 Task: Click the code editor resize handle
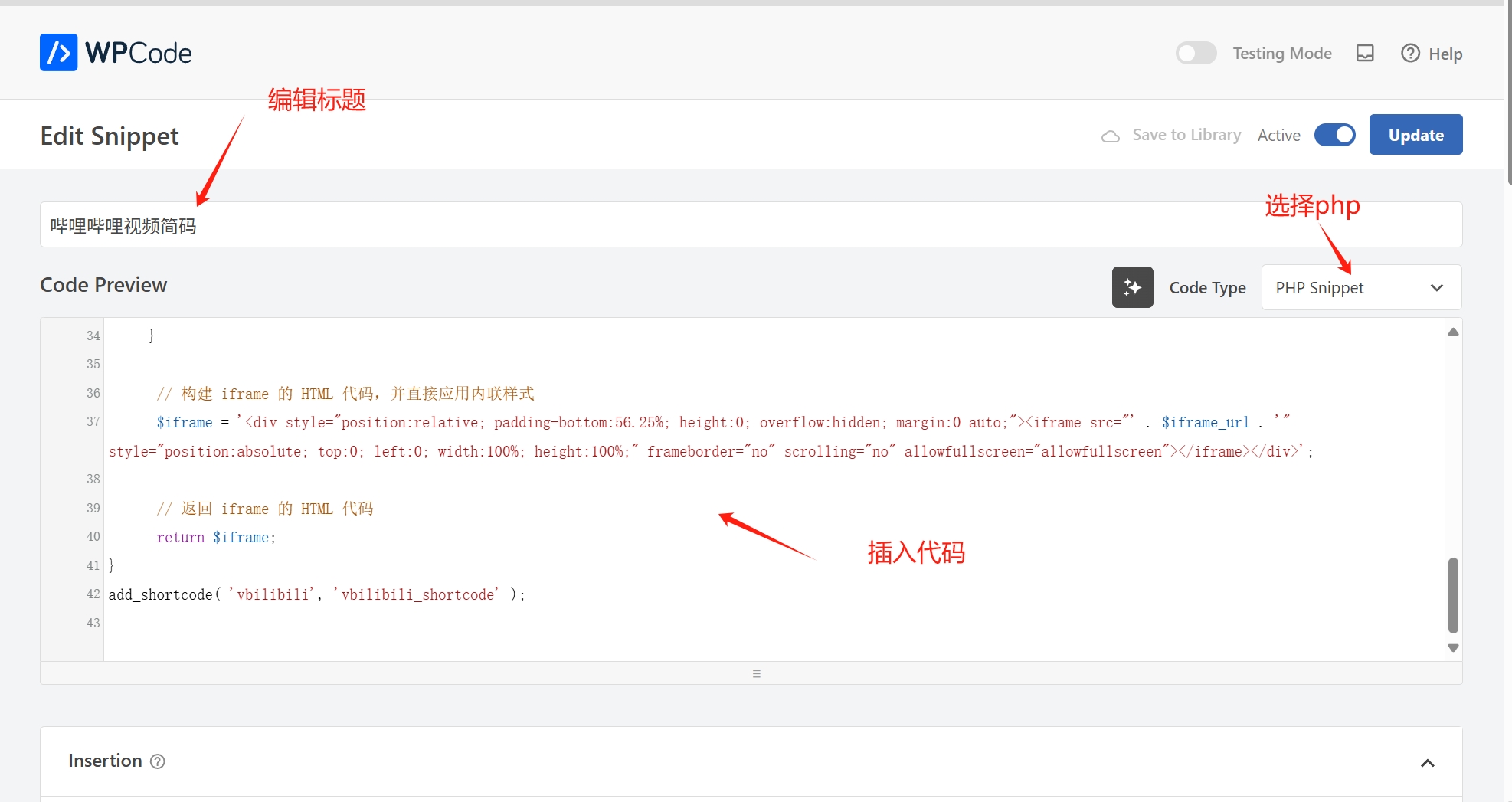pyautogui.click(x=756, y=673)
